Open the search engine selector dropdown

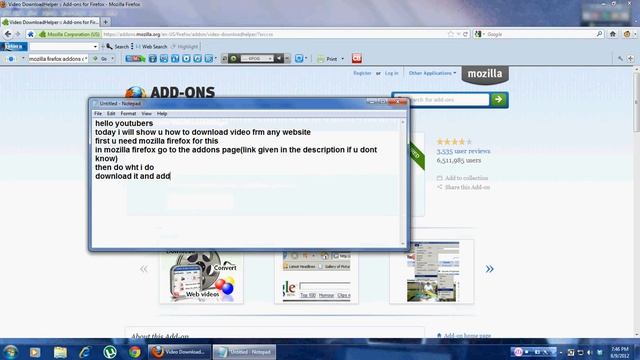480,34
